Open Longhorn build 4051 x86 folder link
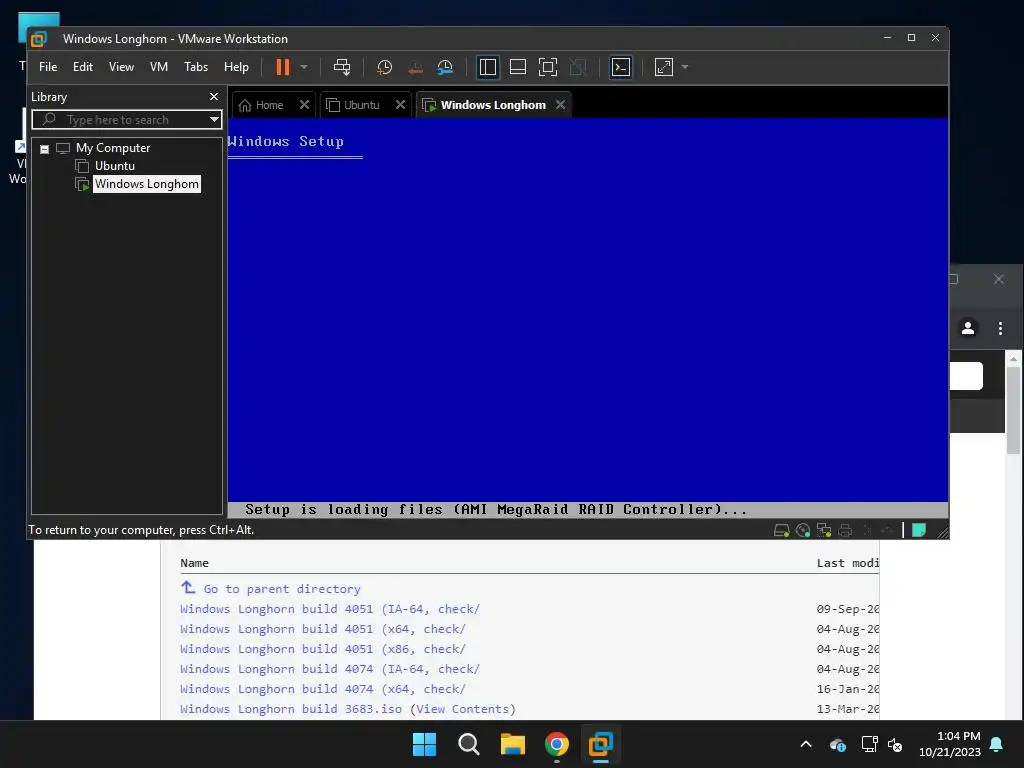 click(x=323, y=649)
